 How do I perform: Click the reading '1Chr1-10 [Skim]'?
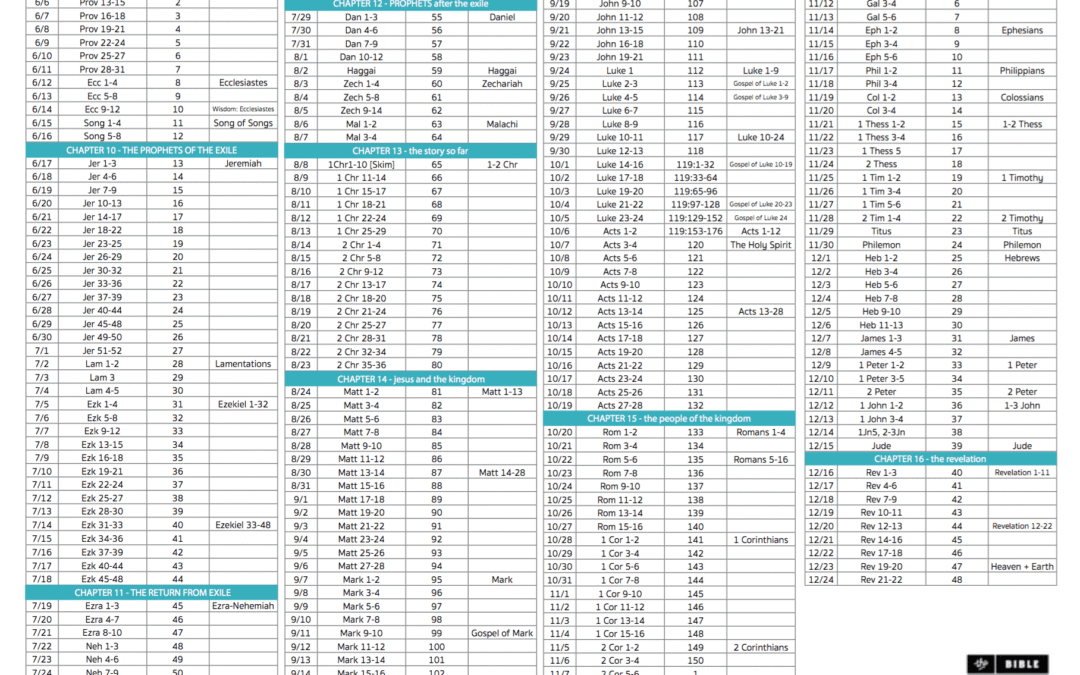[361, 165]
